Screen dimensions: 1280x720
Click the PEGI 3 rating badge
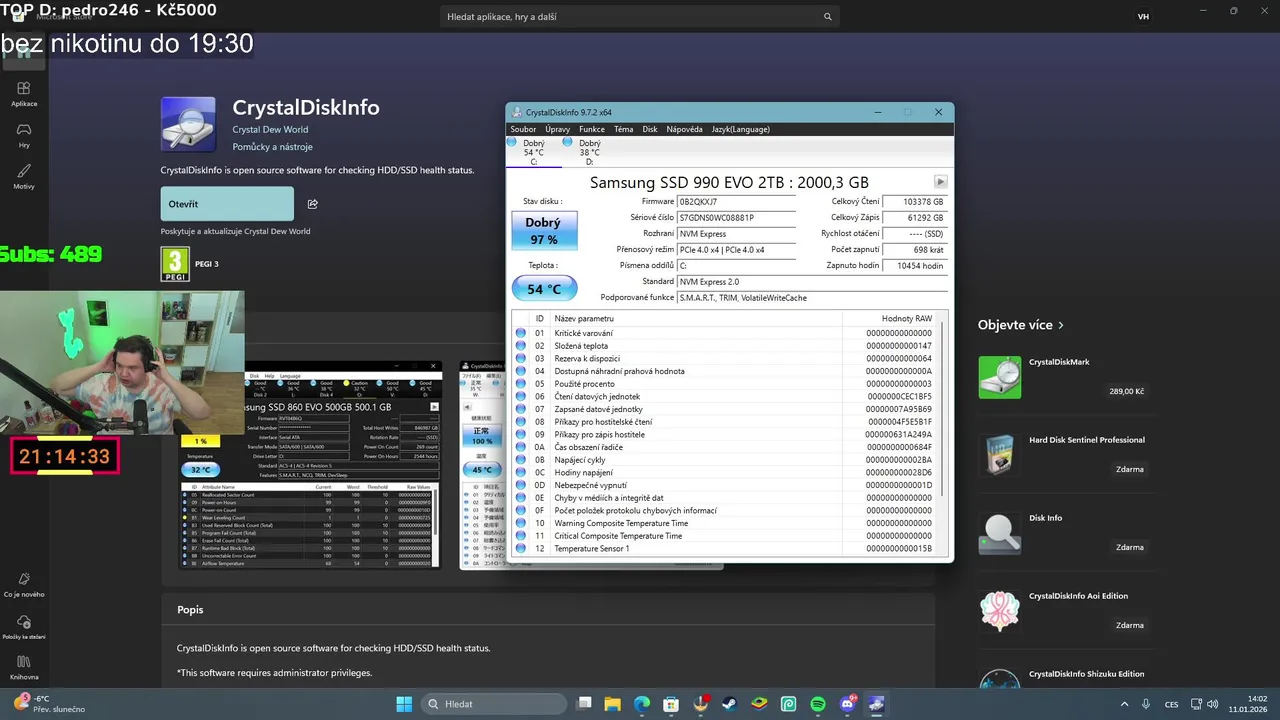[x=175, y=264]
